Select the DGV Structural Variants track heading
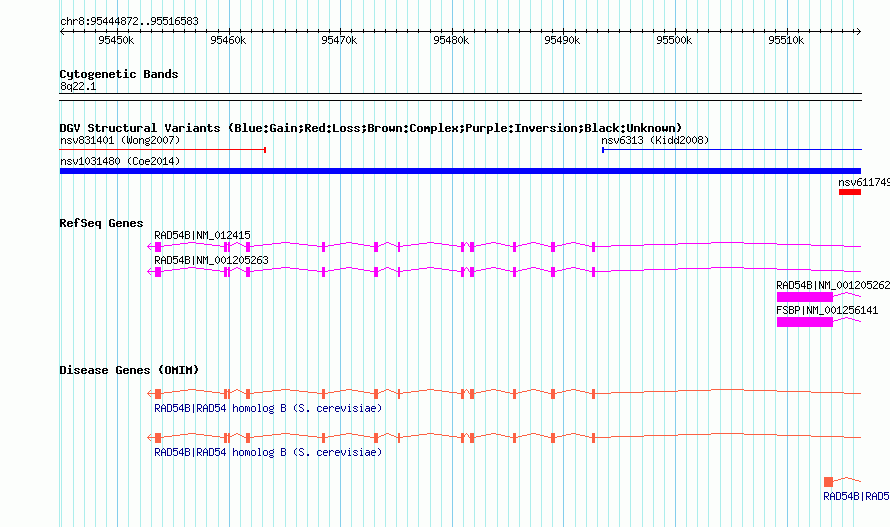Viewport: 890px width, 527px height. point(371,128)
